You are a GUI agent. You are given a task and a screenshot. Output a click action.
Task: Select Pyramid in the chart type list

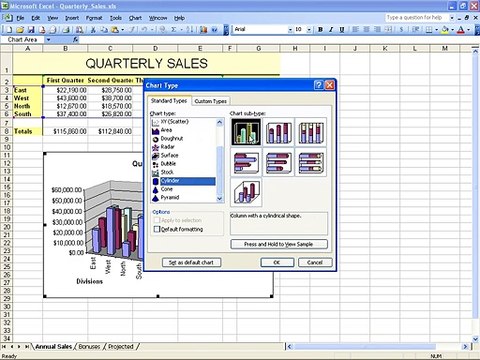[x=183, y=197]
